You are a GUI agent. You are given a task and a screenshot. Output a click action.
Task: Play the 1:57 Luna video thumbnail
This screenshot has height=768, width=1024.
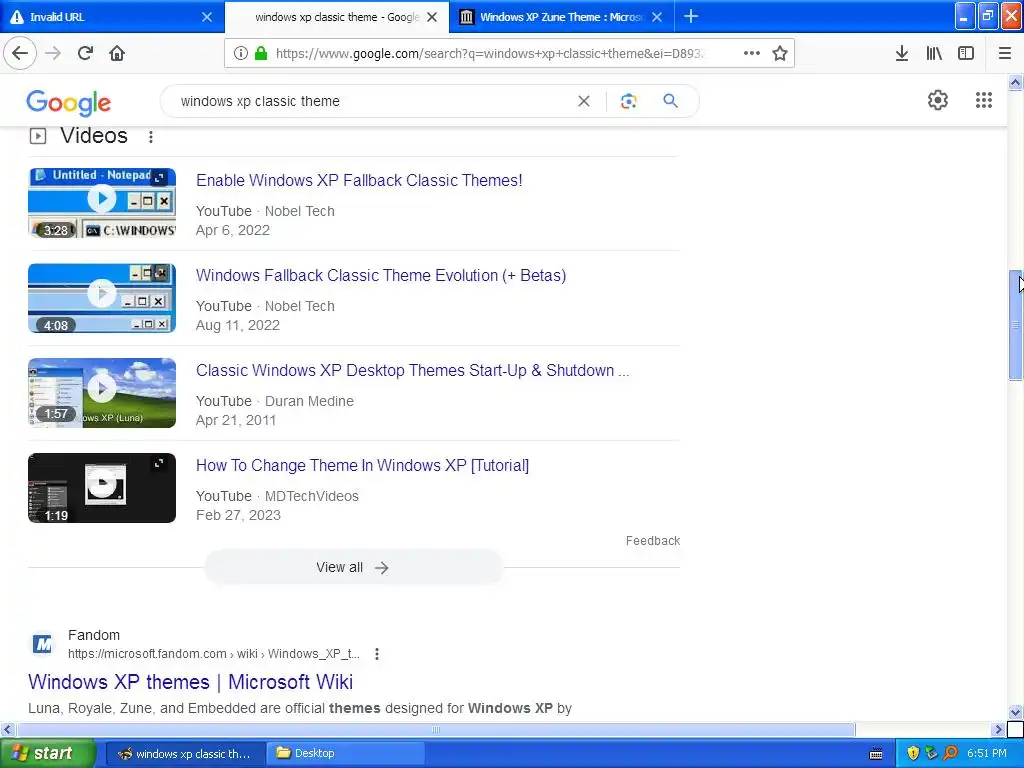tap(102, 393)
